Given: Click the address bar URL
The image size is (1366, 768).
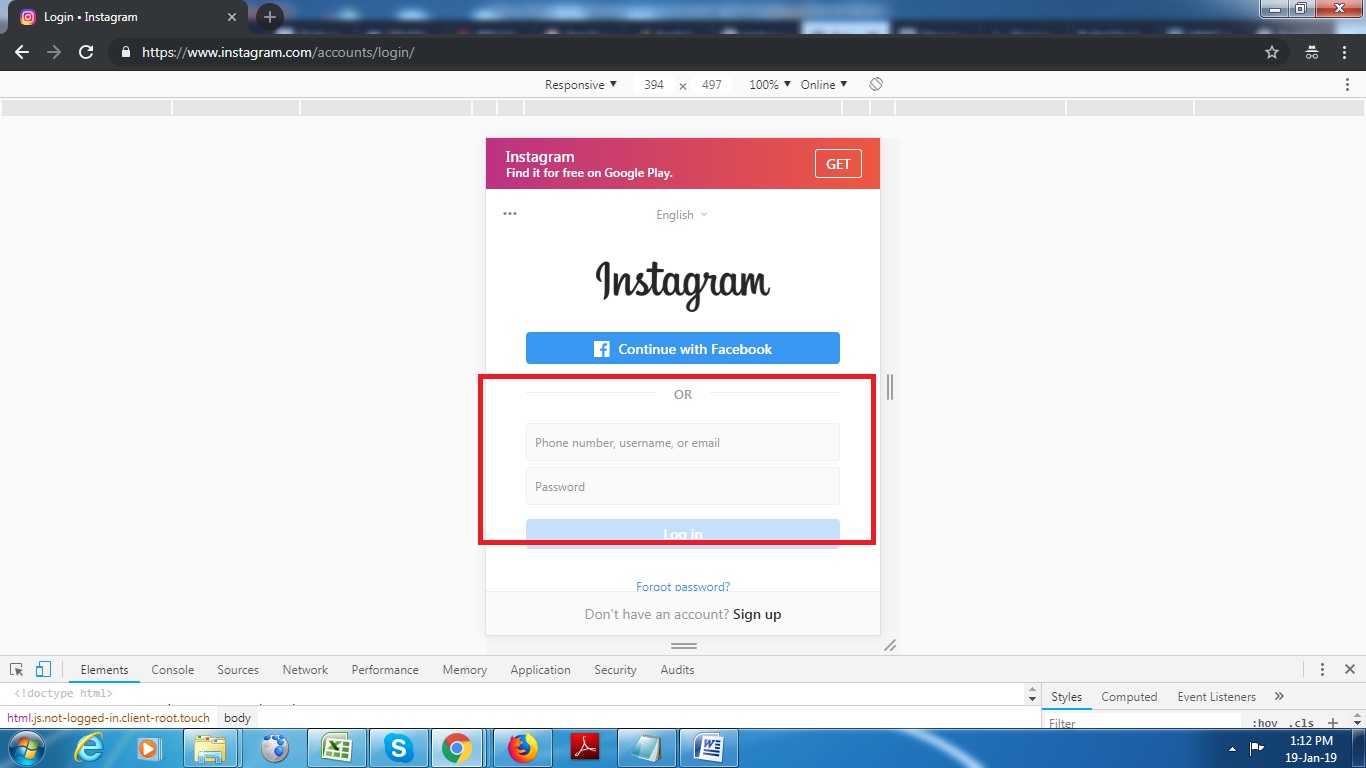Looking at the screenshot, I should [x=278, y=52].
